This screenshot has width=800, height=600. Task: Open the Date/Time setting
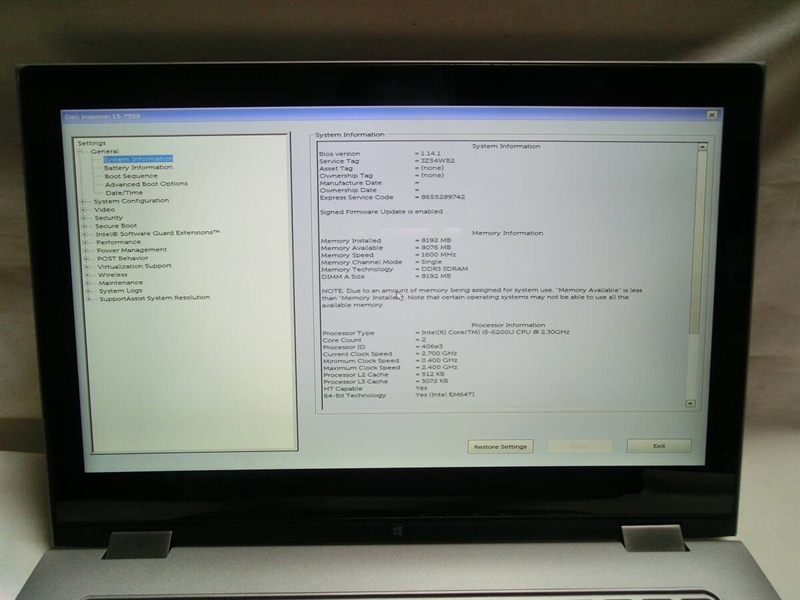pyautogui.click(x=123, y=192)
